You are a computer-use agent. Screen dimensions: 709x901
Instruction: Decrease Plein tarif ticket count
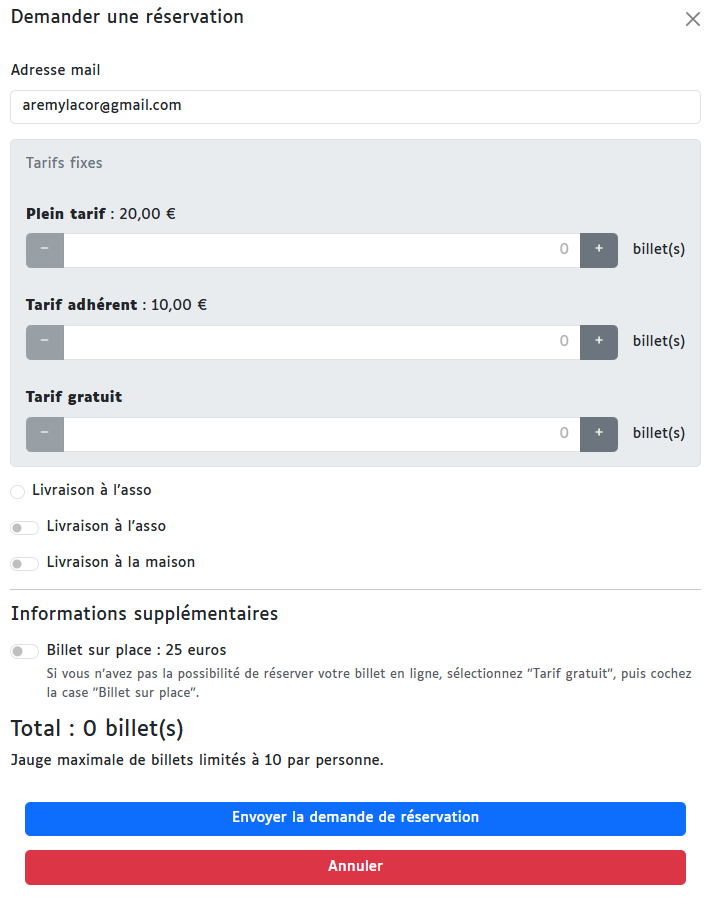(45, 250)
